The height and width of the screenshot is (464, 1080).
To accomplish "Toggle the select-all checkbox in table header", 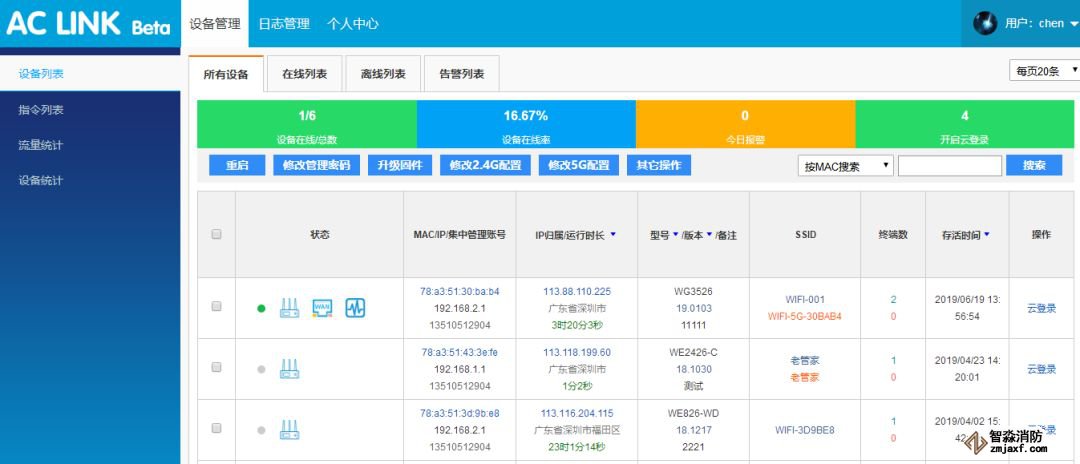I will (x=216, y=235).
